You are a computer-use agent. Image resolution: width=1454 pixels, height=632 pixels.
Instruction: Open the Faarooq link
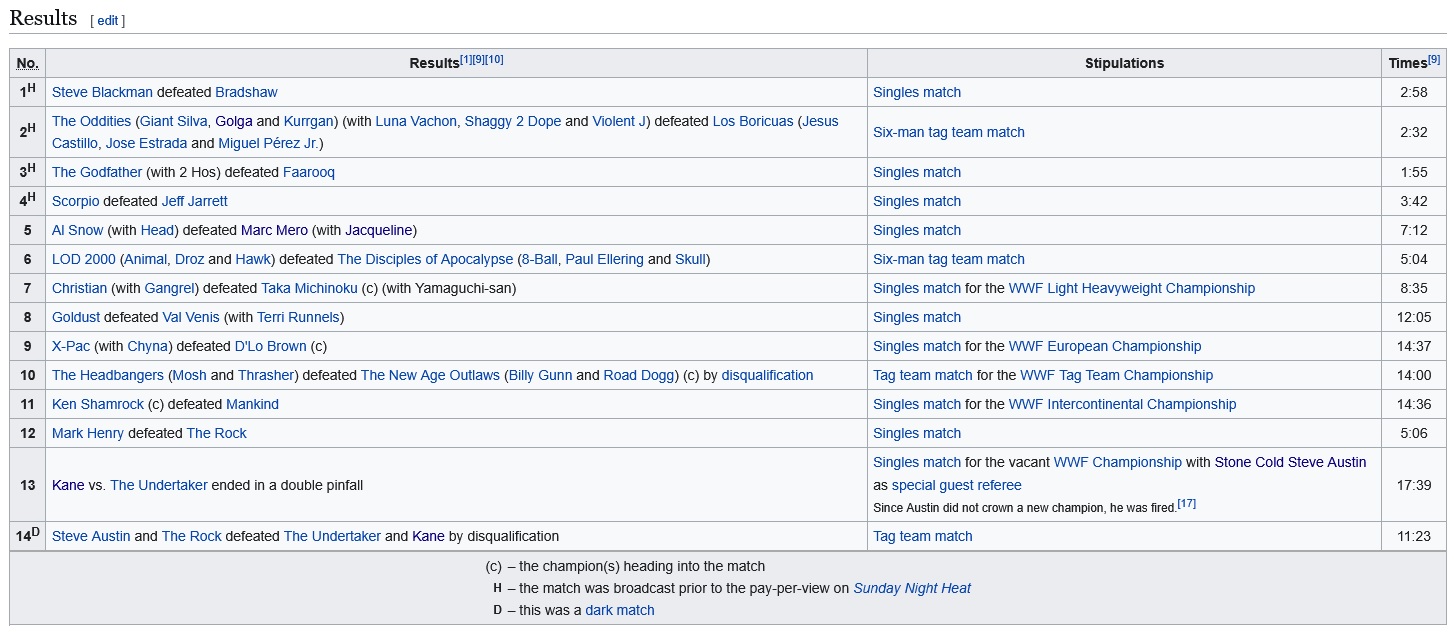tap(308, 172)
